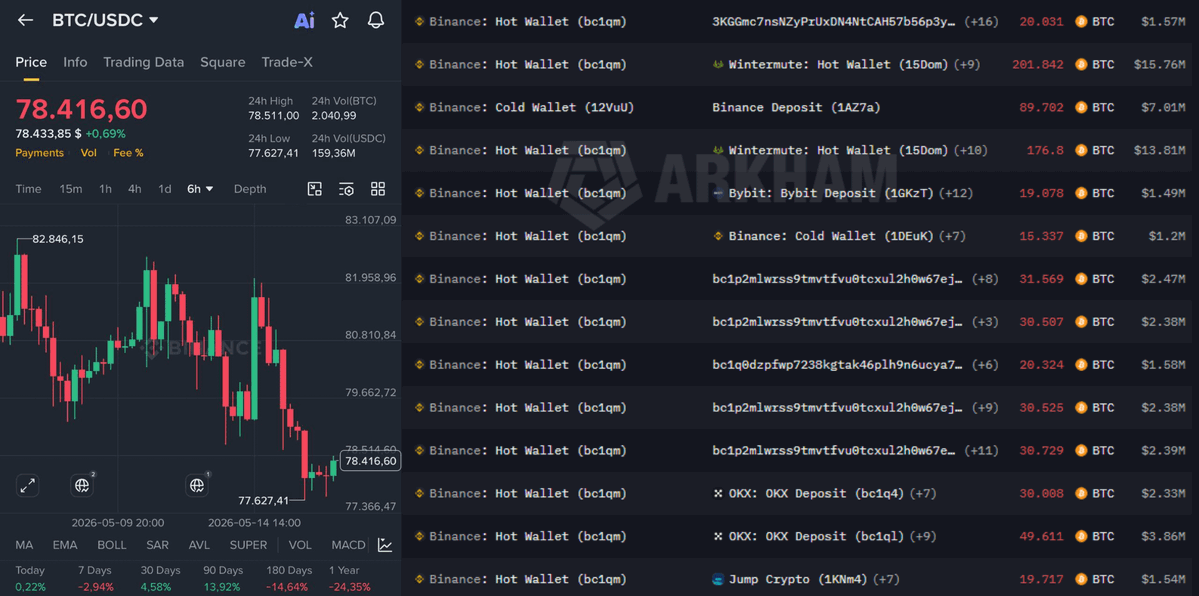Click OKX logo beside OKX Deposit (bc1q4)

[718, 493]
